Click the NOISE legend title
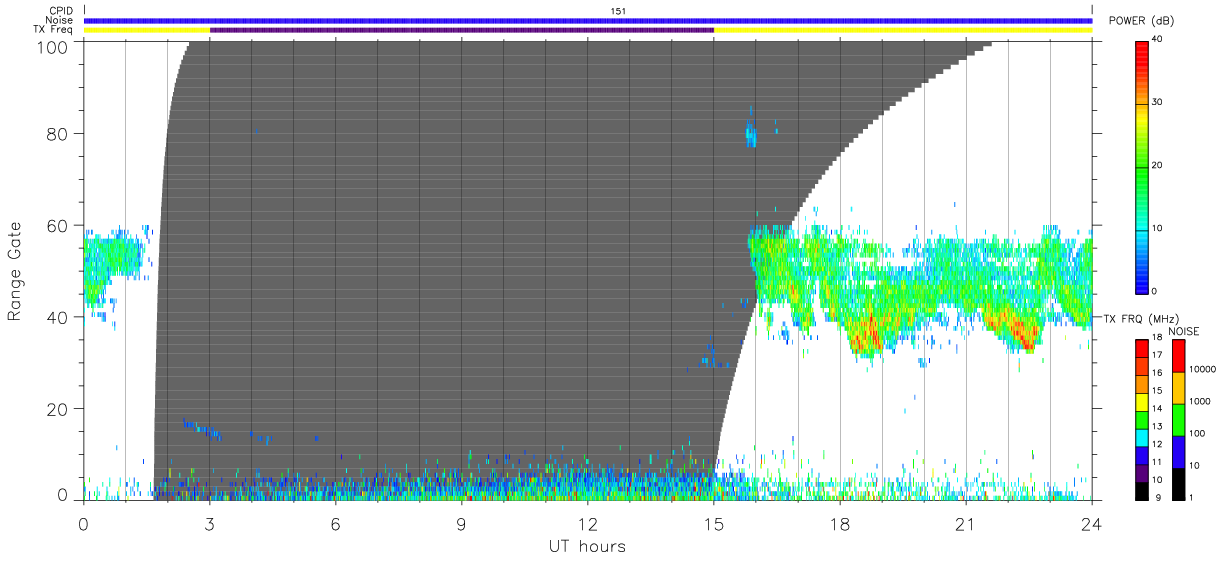 point(1185,331)
